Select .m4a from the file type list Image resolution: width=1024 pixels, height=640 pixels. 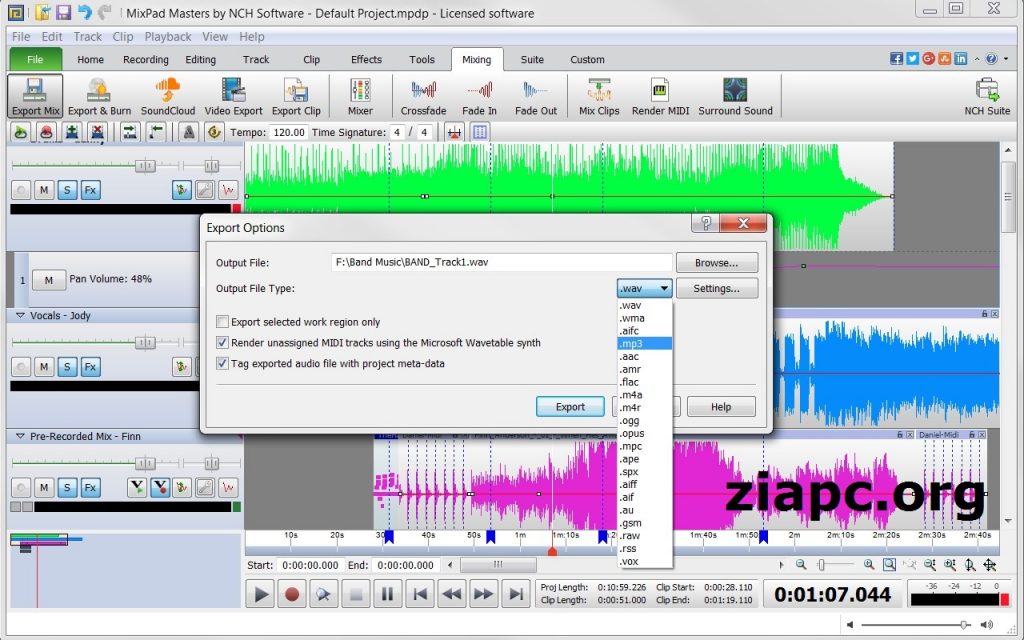645,395
